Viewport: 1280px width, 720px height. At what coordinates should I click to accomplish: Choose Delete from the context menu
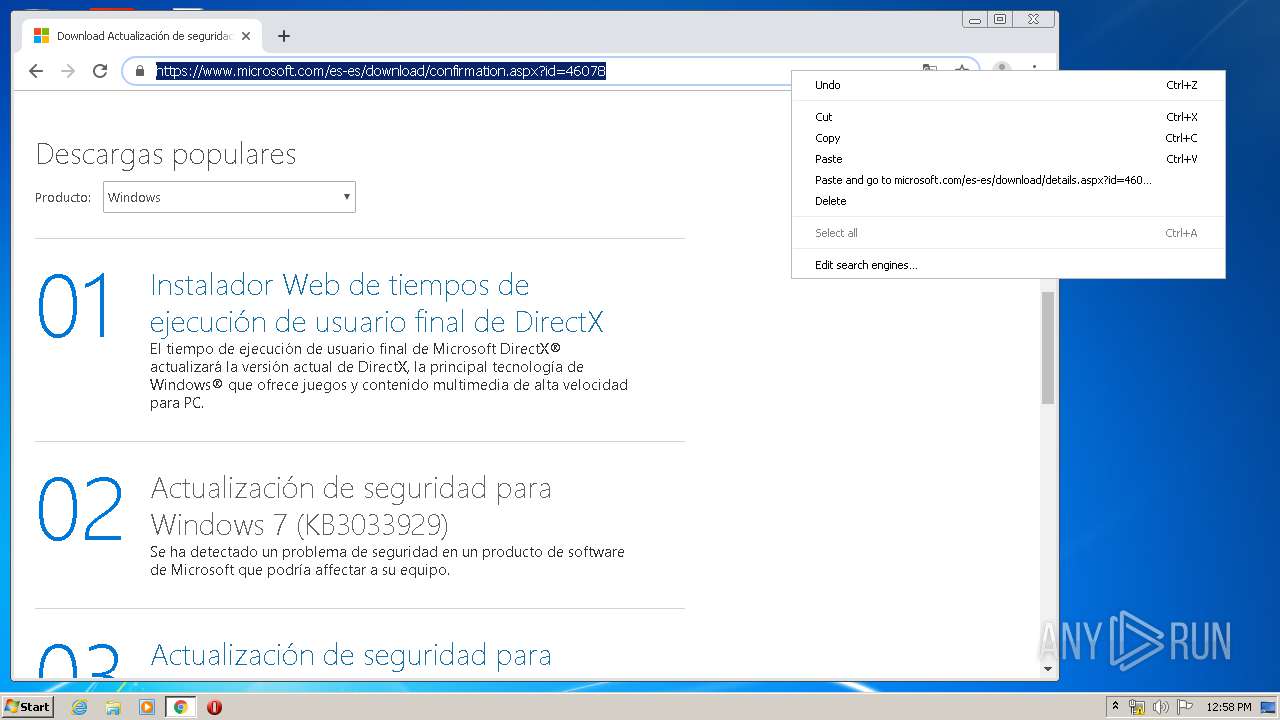pyautogui.click(x=1008, y=201)
